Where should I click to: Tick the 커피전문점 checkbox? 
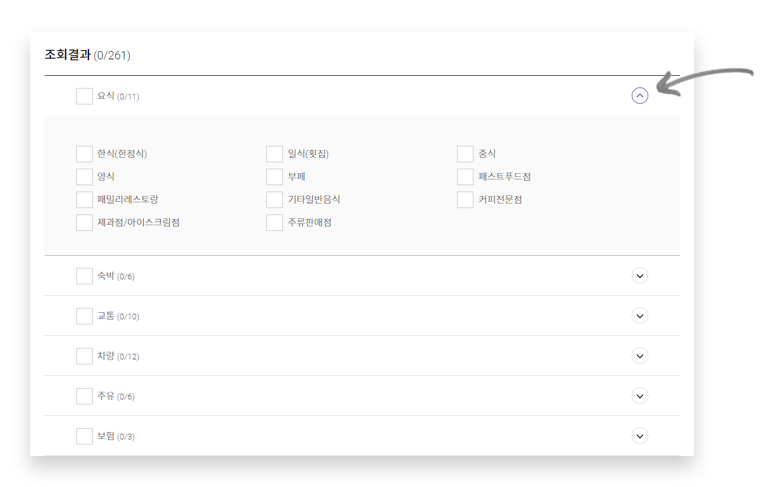point(465,200)
